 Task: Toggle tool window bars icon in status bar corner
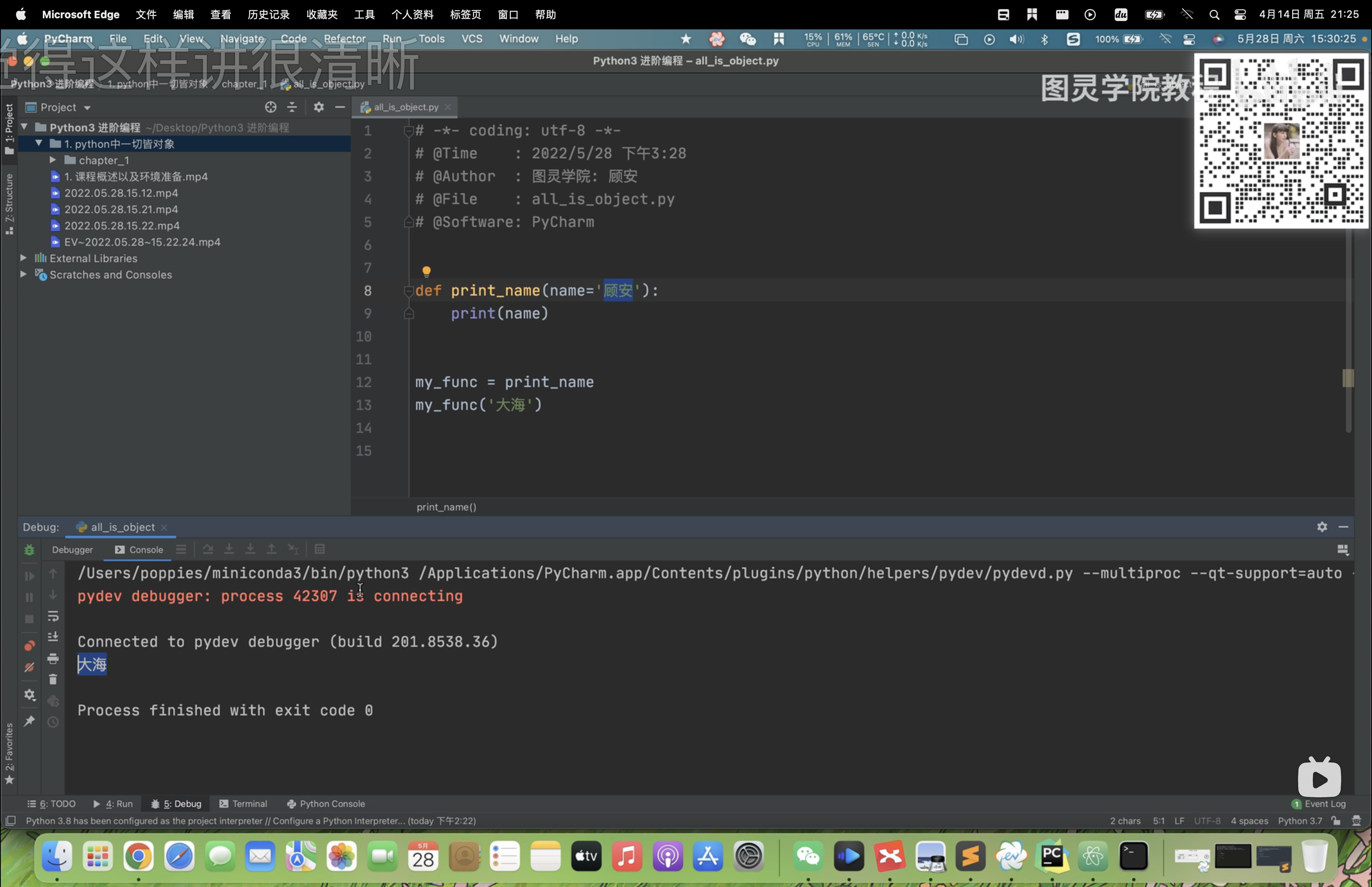(10, 821)
